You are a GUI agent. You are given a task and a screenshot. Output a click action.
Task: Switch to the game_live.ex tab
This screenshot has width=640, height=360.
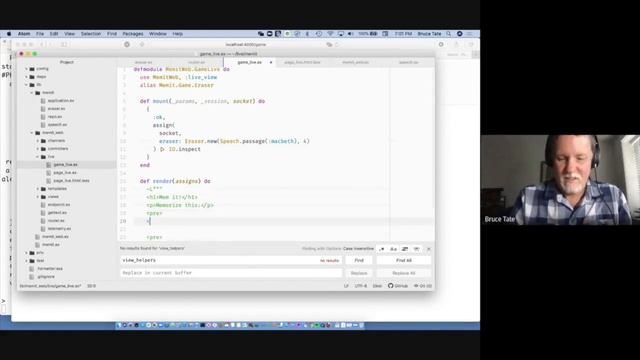(249, 62)
